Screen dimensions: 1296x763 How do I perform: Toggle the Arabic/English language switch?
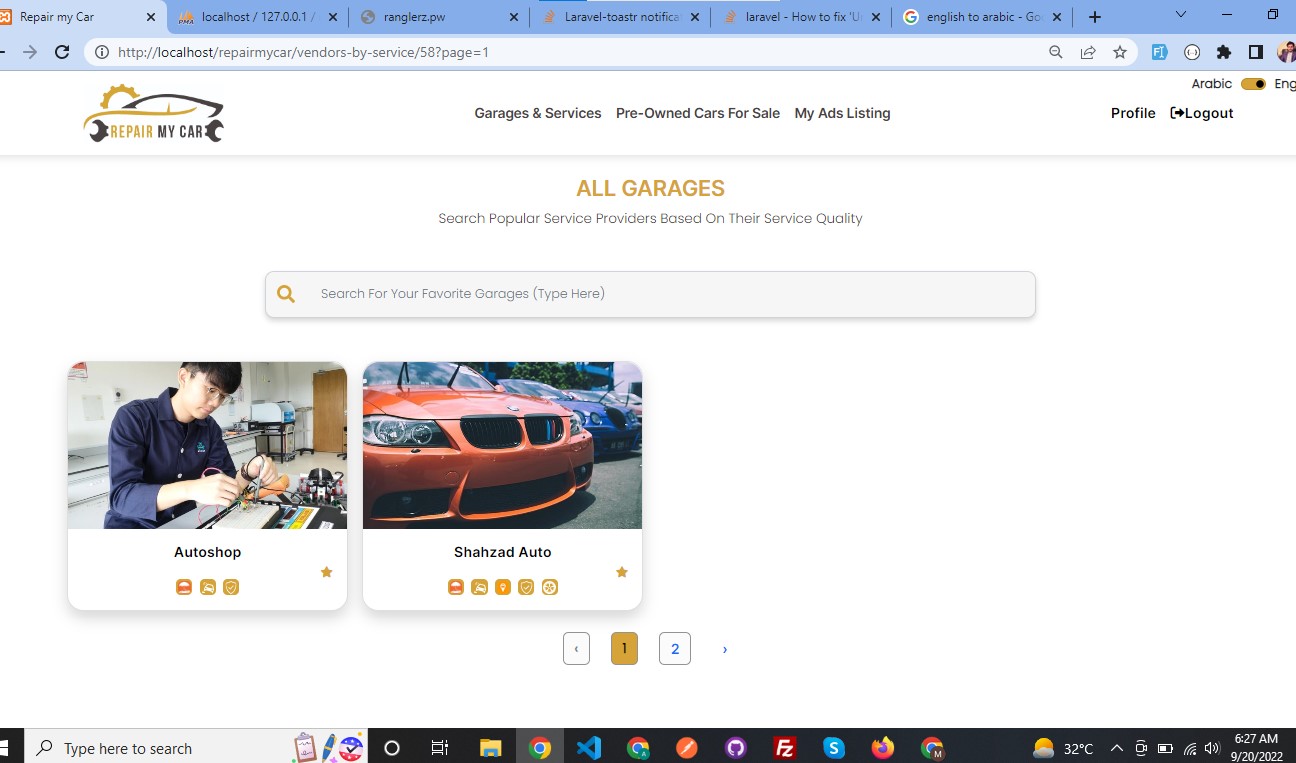tap(1253, 84)
